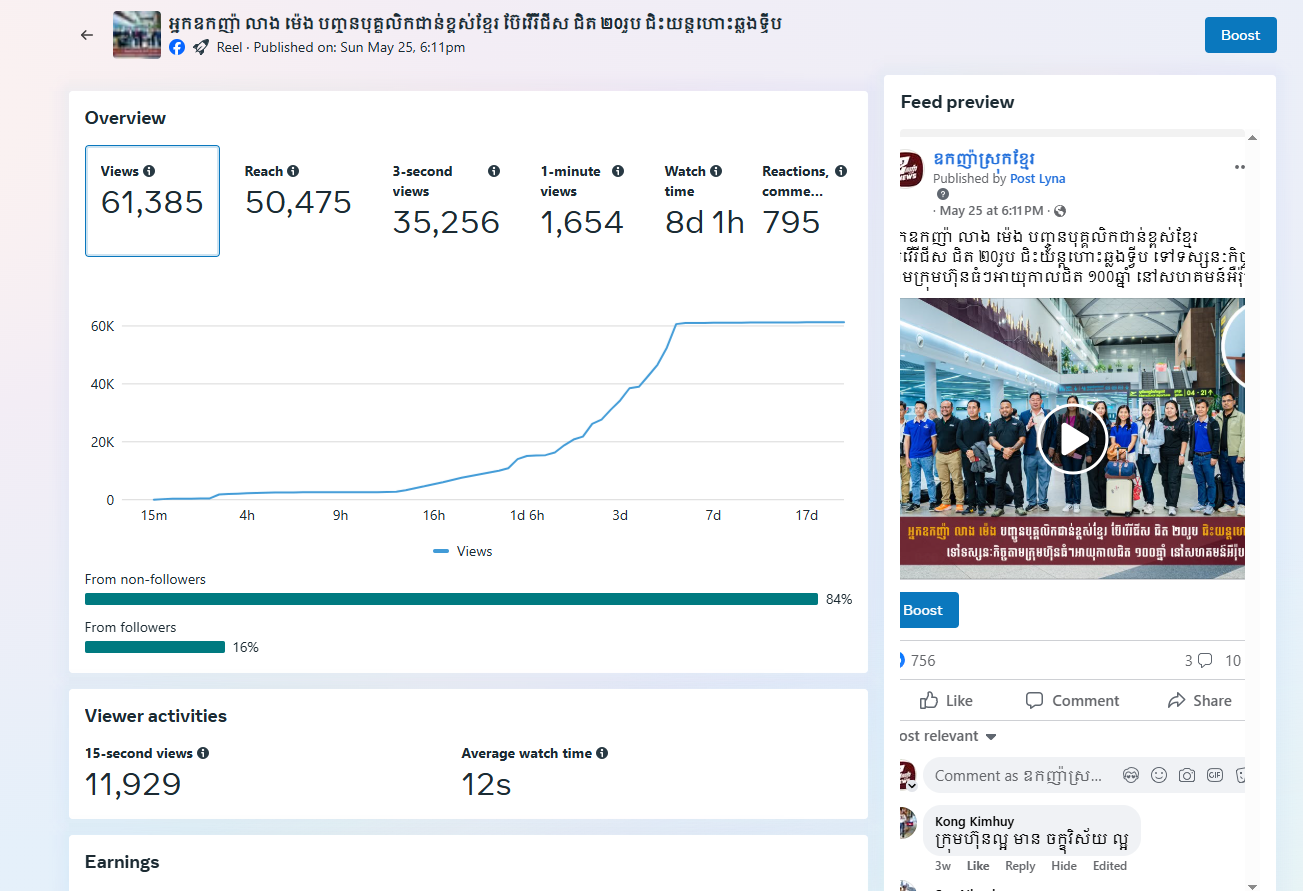Open the Post Lyna publisher link
The height and width of the screenshot is (891, 1303).
tap(1037, 178)
